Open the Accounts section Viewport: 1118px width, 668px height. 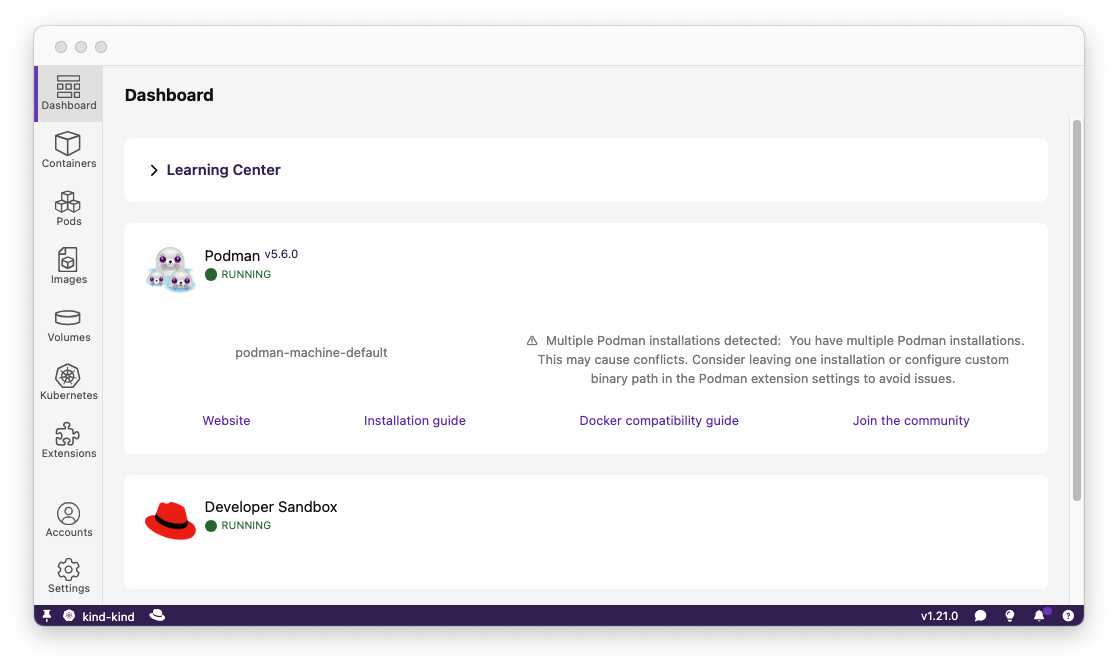coord(68,518)
